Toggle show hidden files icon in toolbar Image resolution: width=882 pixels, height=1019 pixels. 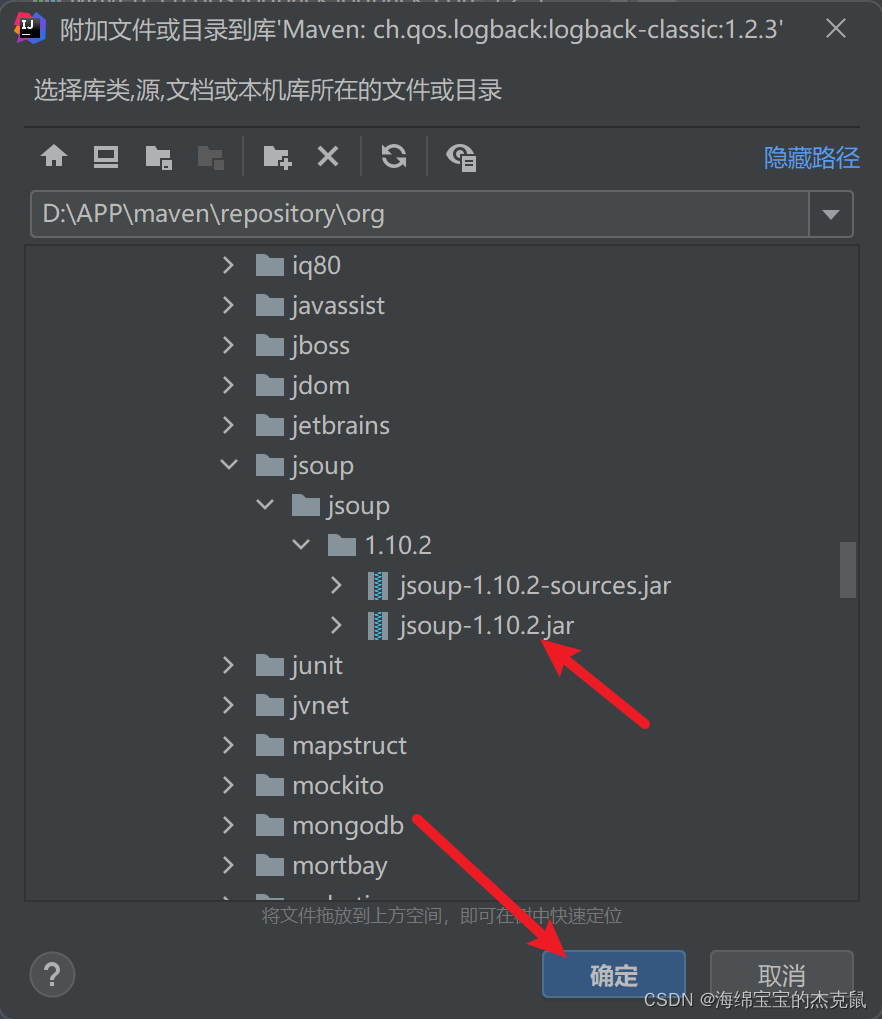coord(461,156)
